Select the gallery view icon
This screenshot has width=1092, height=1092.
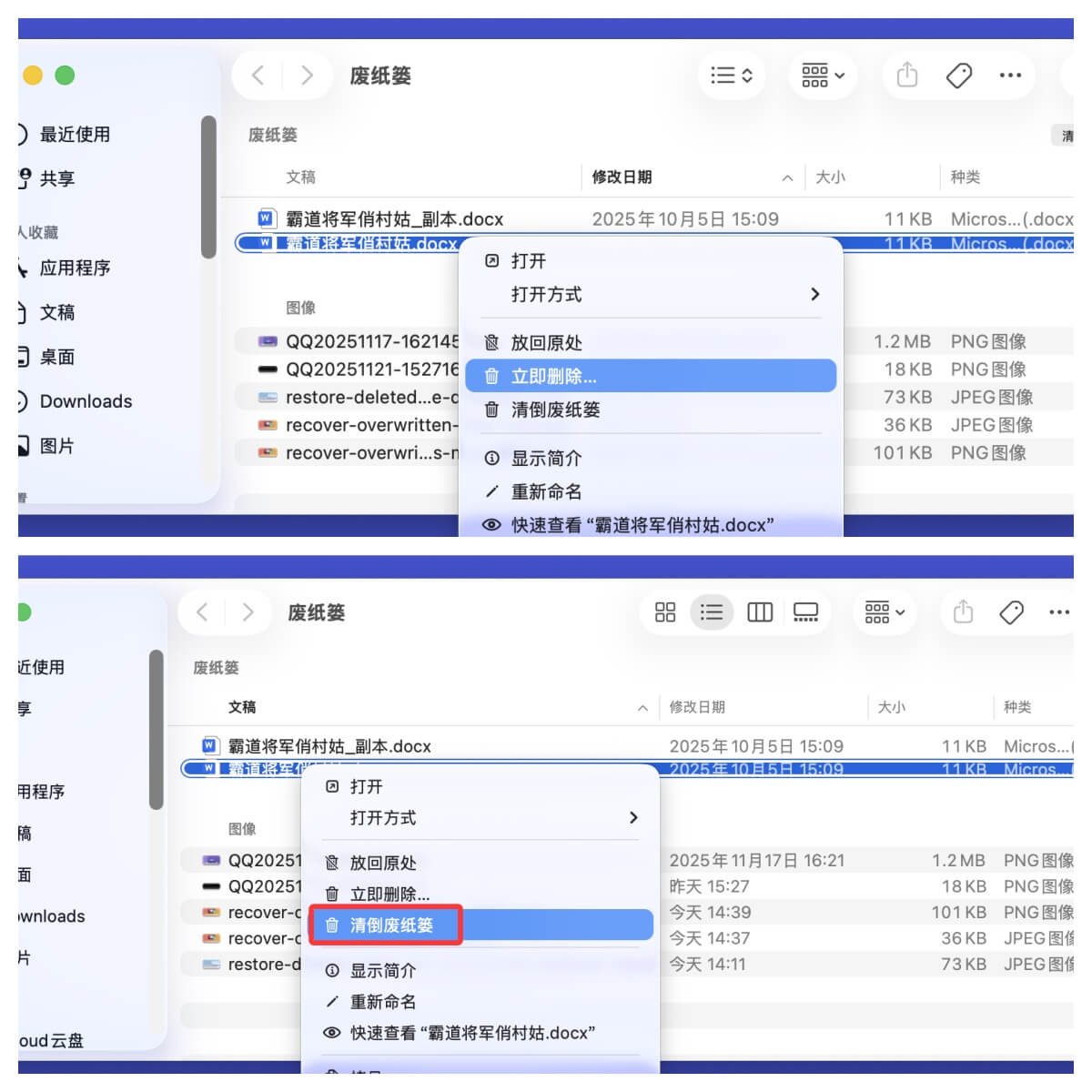[805, 612]
